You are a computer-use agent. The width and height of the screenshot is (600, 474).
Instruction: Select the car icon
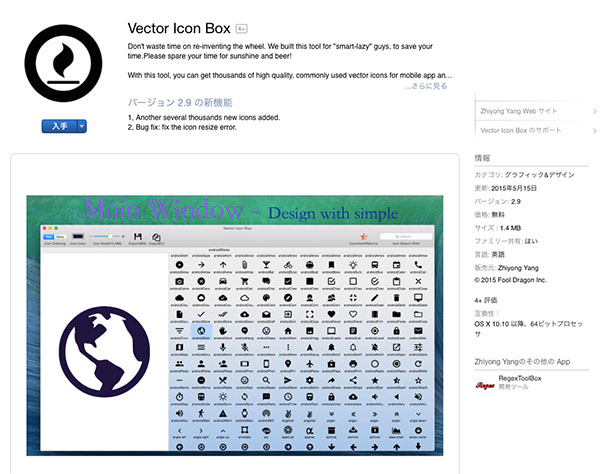pos(223,281)
